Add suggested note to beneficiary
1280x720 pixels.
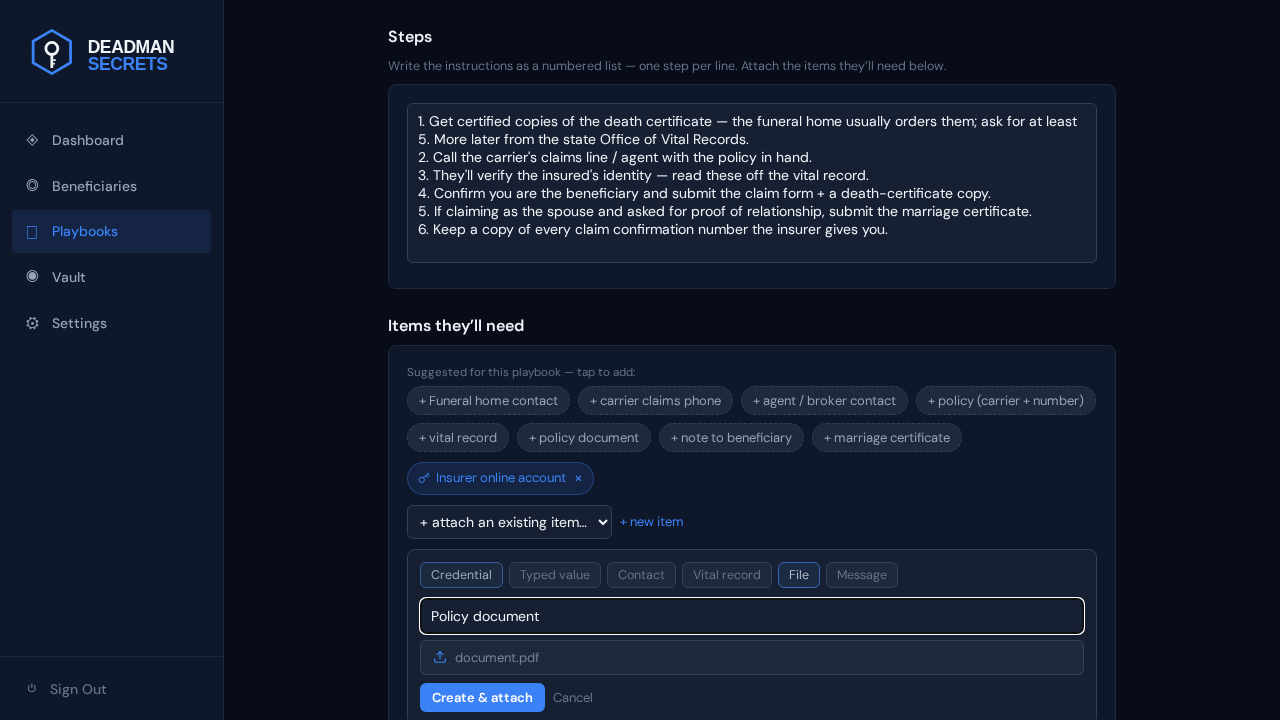coord(731,438)
